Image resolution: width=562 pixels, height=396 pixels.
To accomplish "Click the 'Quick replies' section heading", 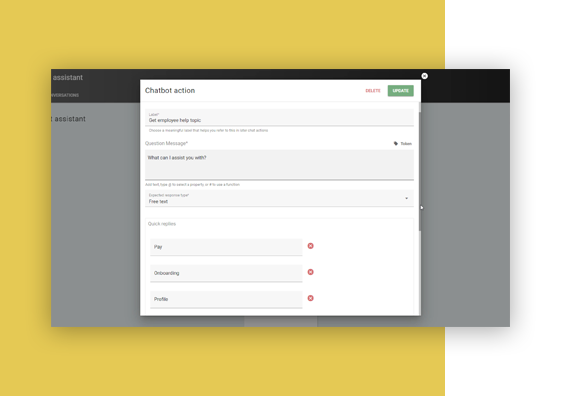I will (162, 224).
